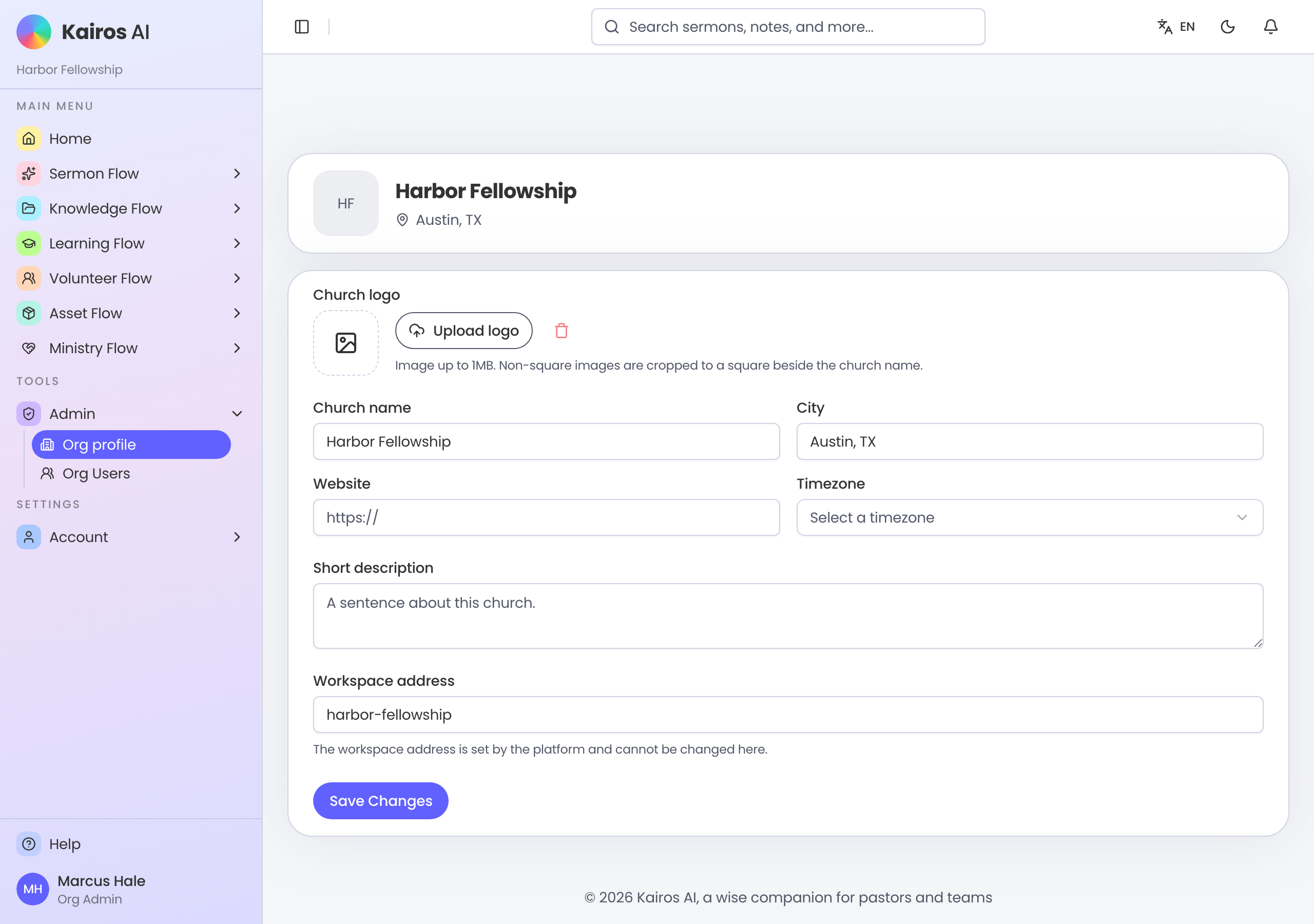Expand the Sermon Flow chevron

(x=237, y=174)
